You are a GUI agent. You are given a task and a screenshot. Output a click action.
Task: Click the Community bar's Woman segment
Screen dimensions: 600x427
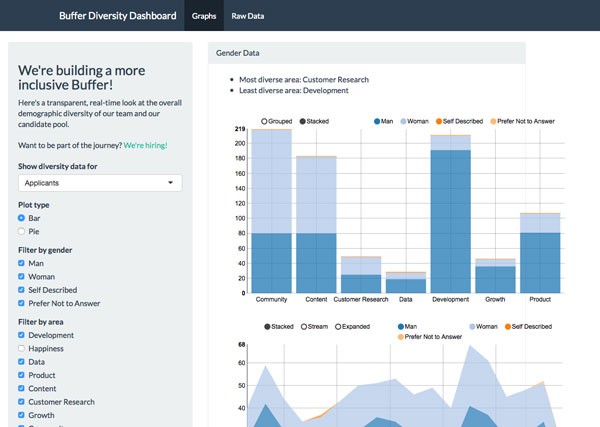pos(272,182)
